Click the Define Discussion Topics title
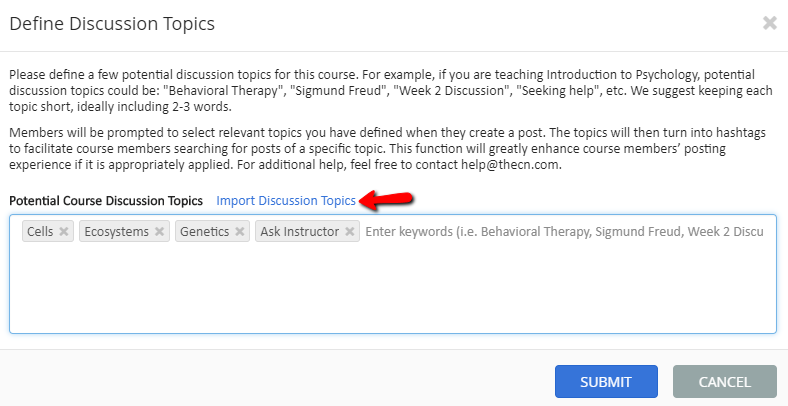 click(112, 24)
